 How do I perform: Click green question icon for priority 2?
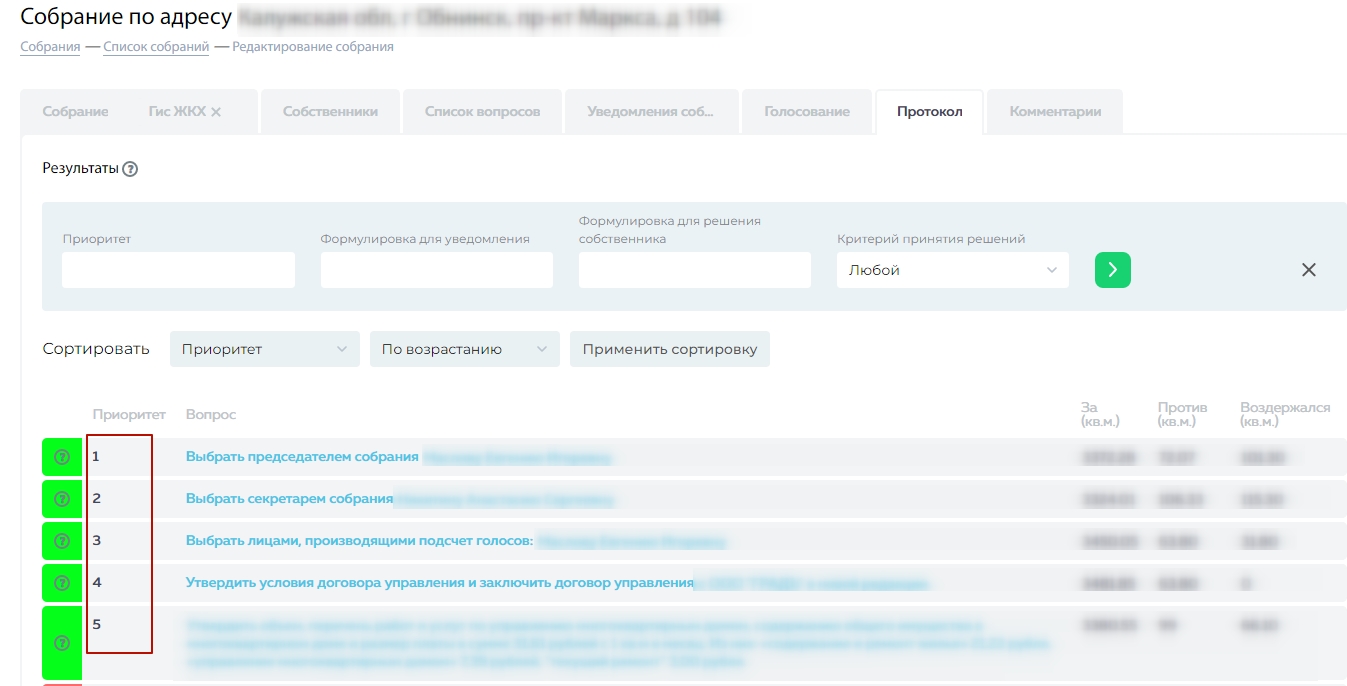61,499
